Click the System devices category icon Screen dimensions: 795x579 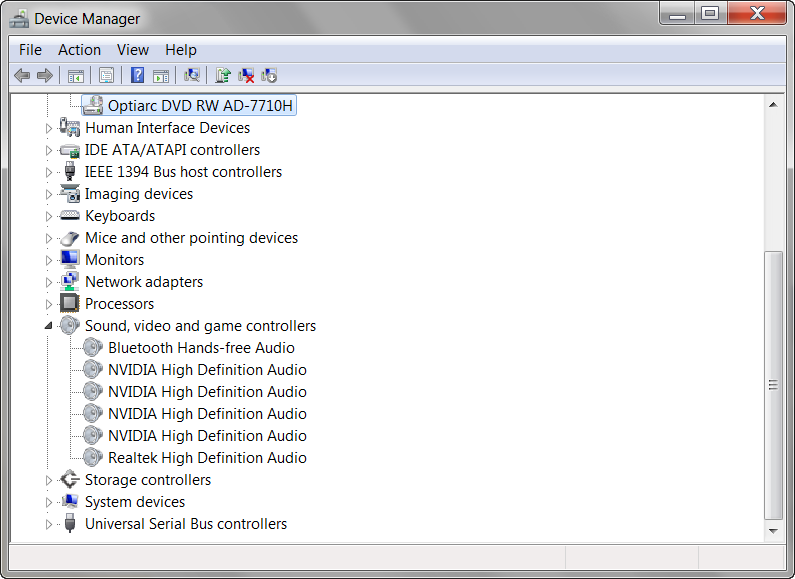(x=69, y=501)
